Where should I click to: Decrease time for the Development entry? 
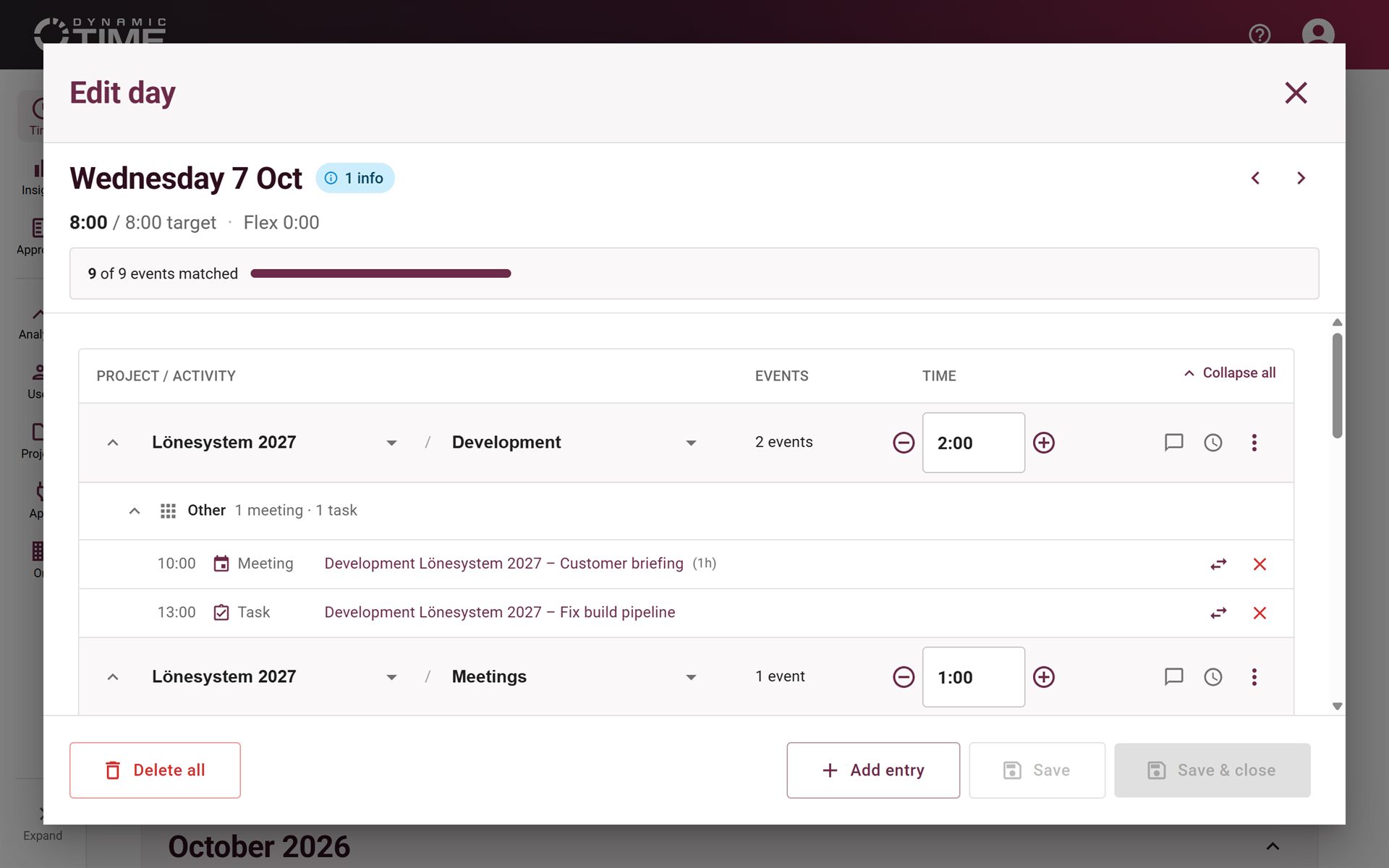point(904,443)
